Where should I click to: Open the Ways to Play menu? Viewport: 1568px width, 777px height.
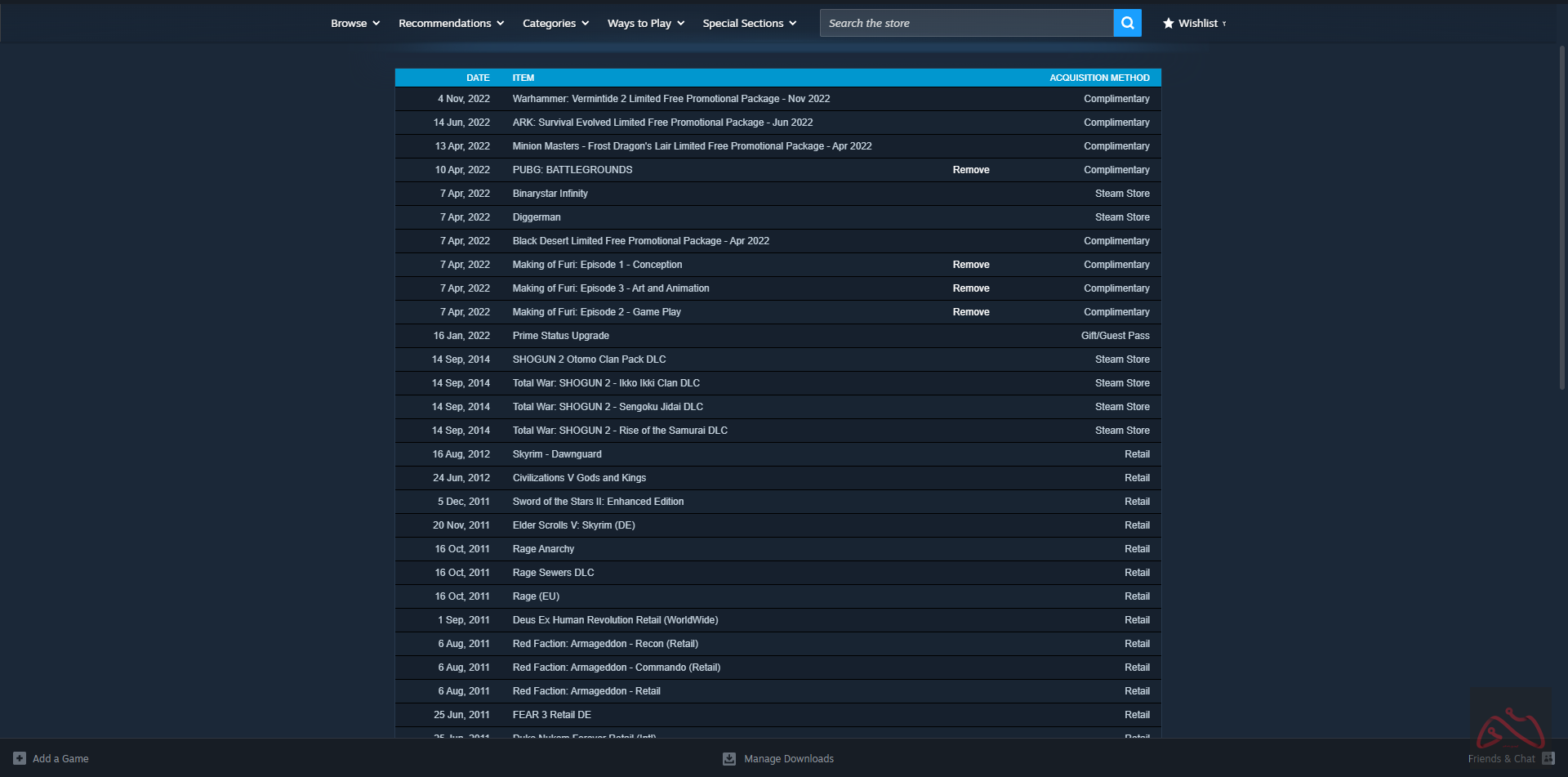pyautogui.click(x=645, y=23)
